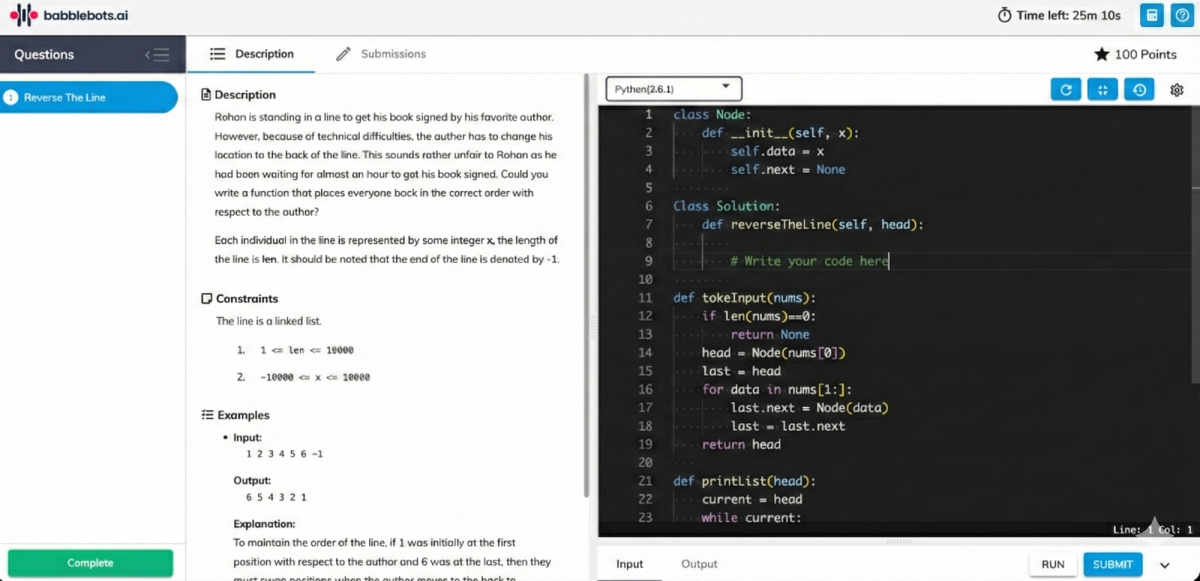Switch to the Description tab
Image resolution: width=1200 pixels, height=581 pixels.
(252, 54)
